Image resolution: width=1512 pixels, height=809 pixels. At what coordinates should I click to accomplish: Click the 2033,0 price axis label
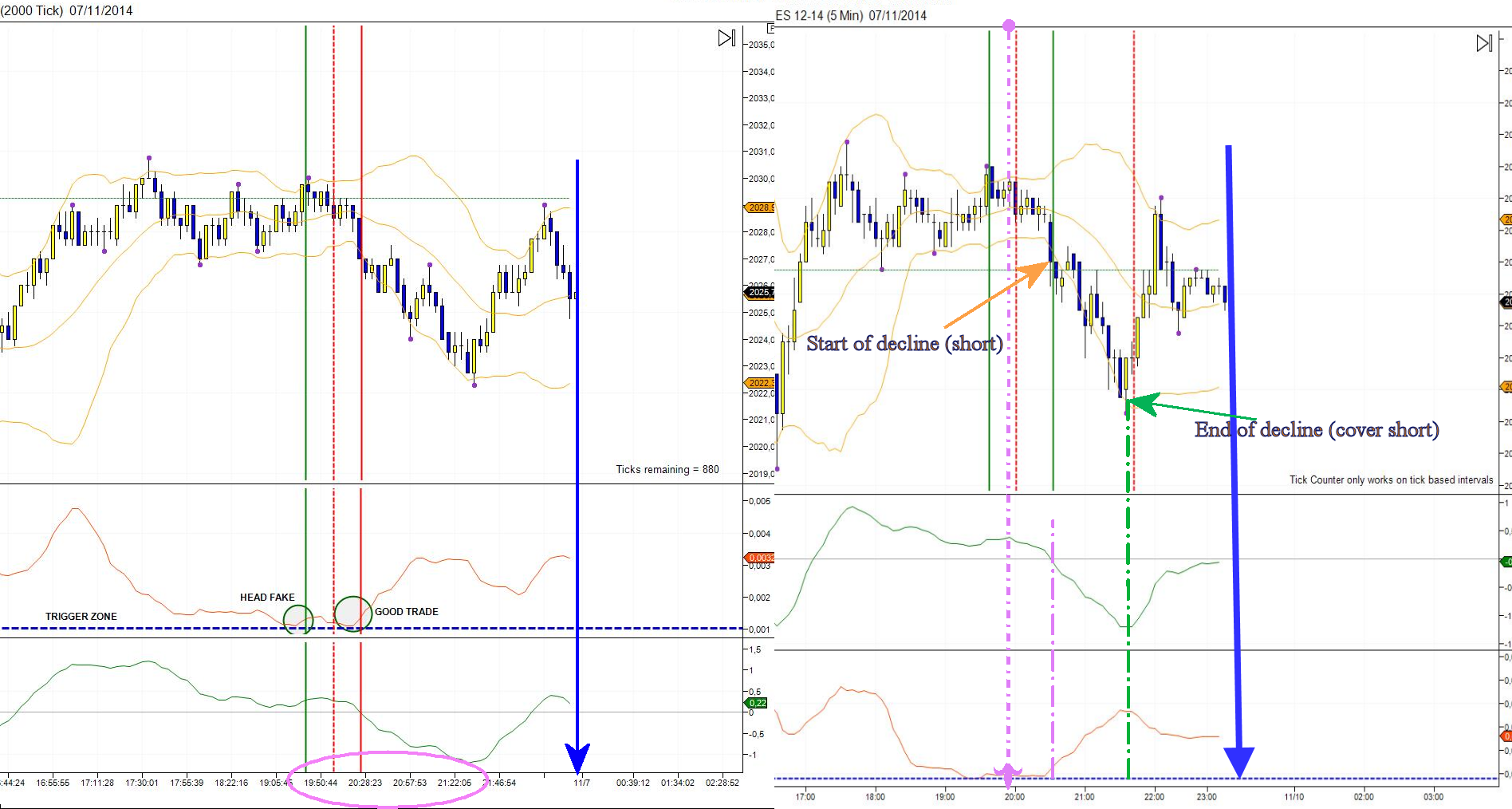[761, 98]
